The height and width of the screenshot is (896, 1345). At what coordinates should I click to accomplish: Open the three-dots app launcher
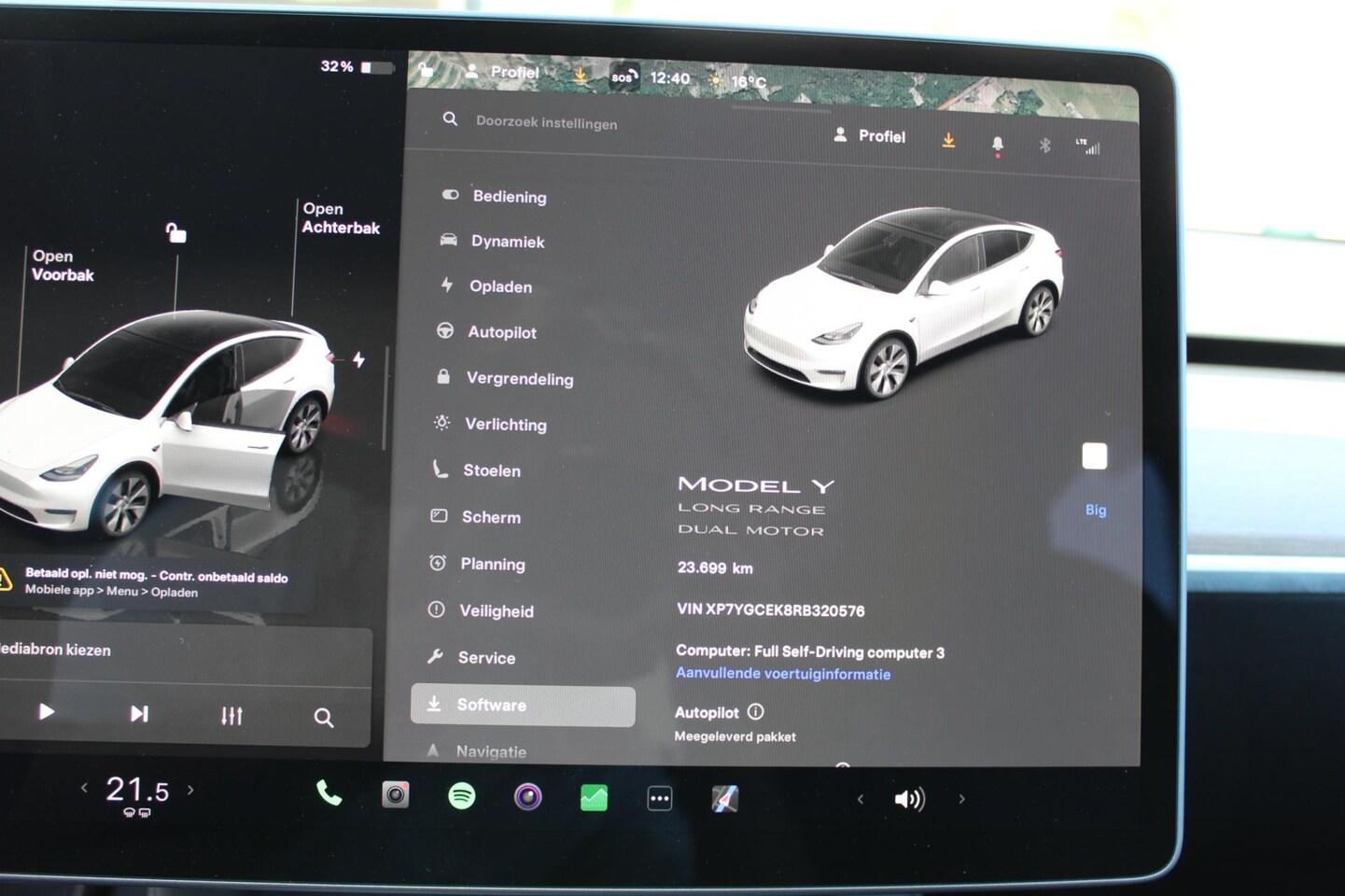coord(660,799)
